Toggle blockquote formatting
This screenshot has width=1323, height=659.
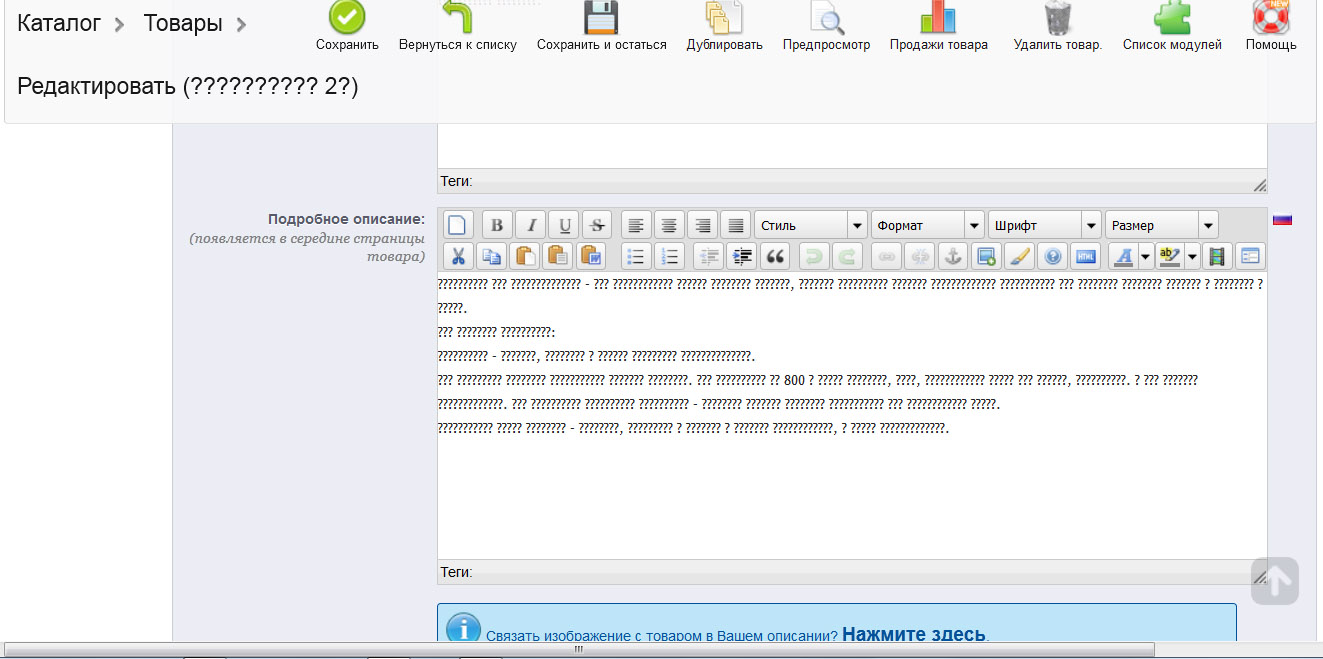(x=774, y=256)
